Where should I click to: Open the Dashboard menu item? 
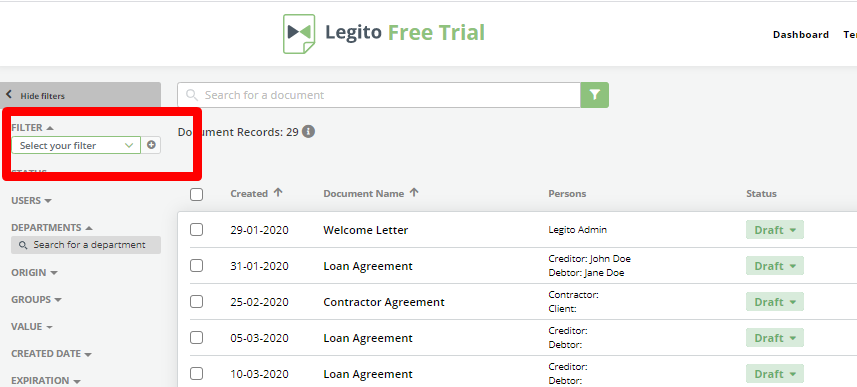point(801,34)
